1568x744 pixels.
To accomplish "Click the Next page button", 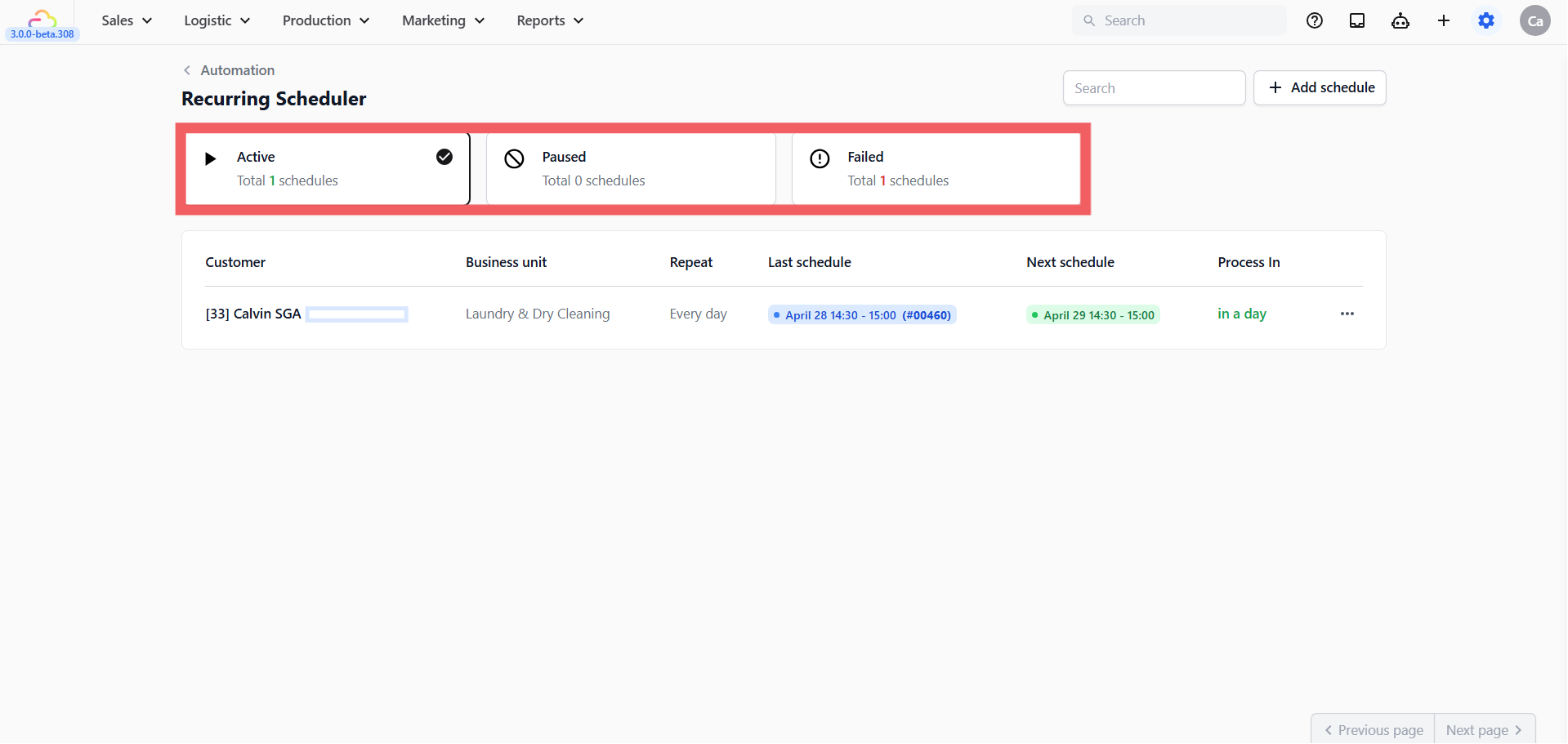I will [1485, 729].
